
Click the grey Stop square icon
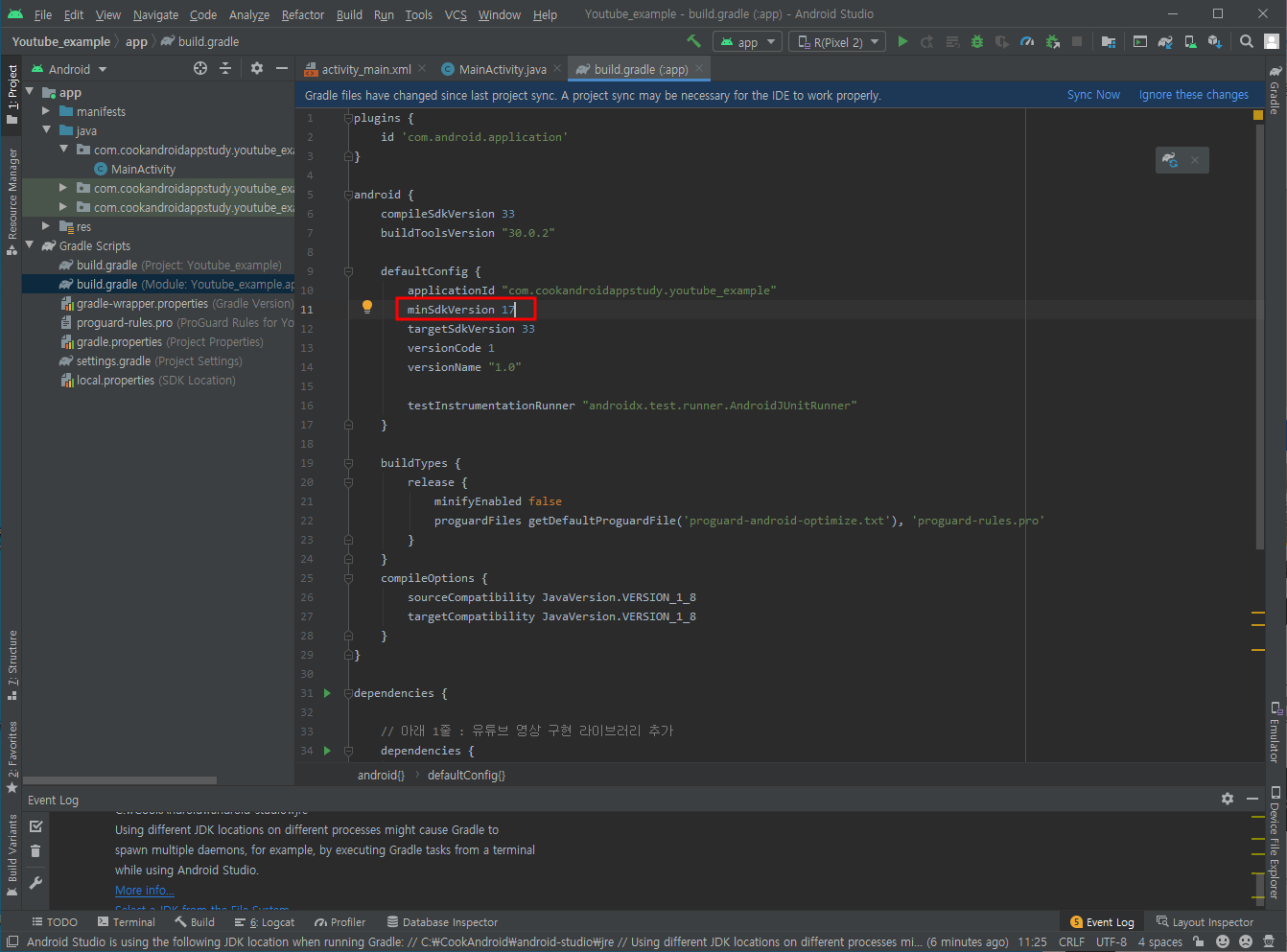click(x=1077, y=41)
